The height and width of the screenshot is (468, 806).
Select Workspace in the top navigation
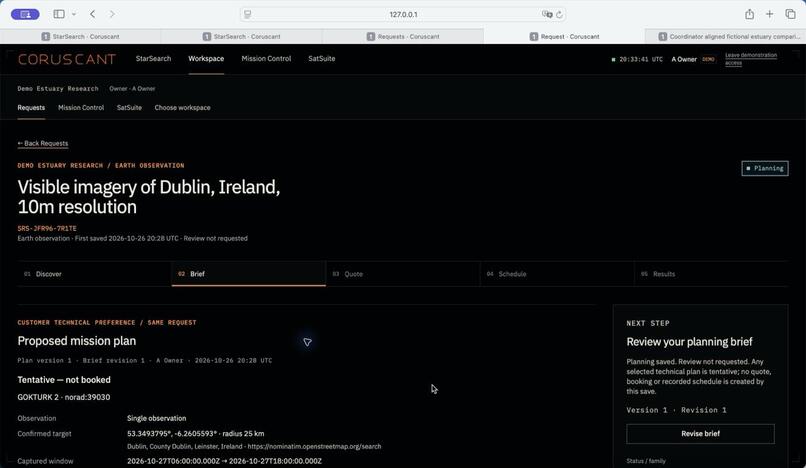[x=206, y=59]
